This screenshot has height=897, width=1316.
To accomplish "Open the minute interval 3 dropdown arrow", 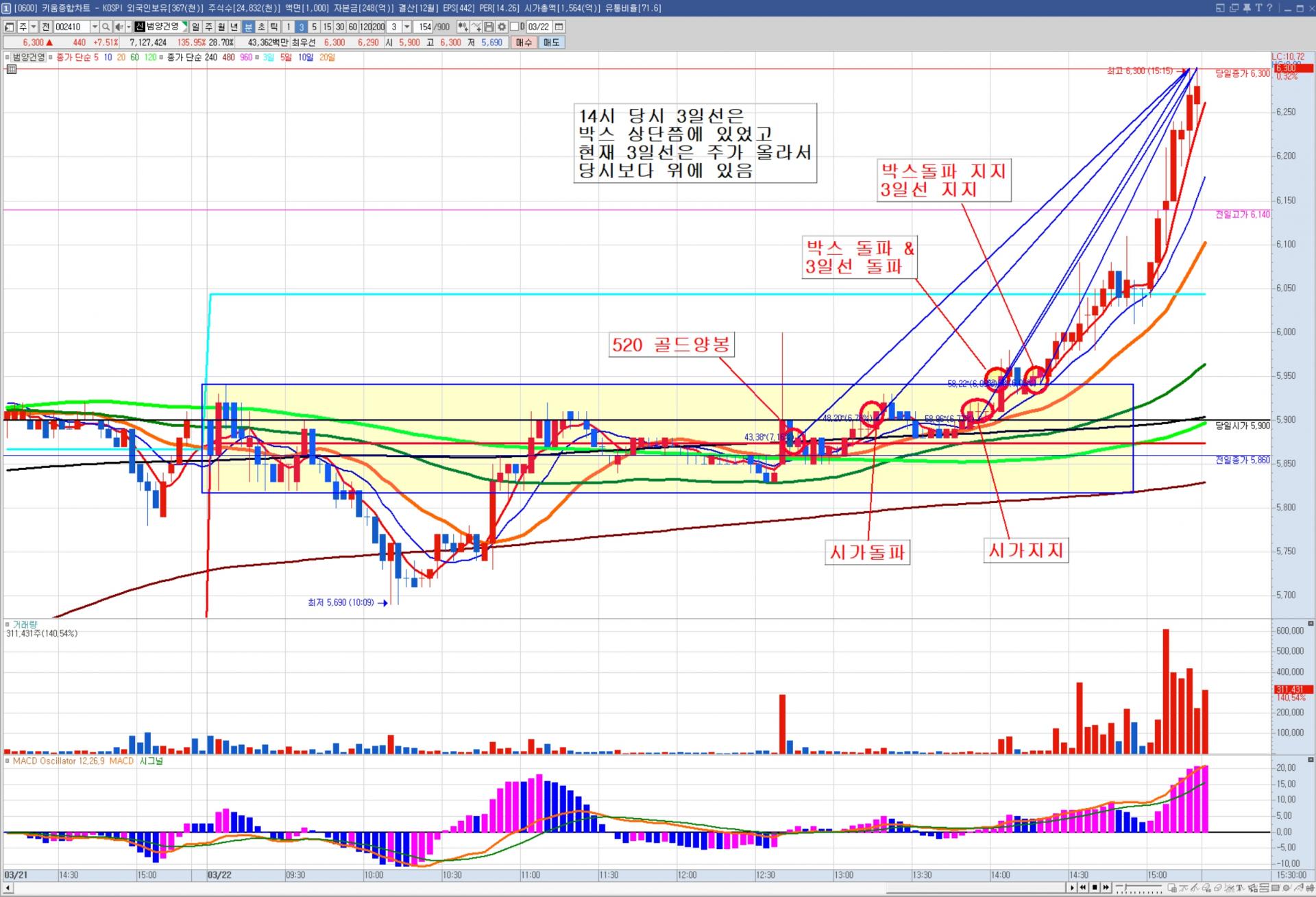I will 406,27.
